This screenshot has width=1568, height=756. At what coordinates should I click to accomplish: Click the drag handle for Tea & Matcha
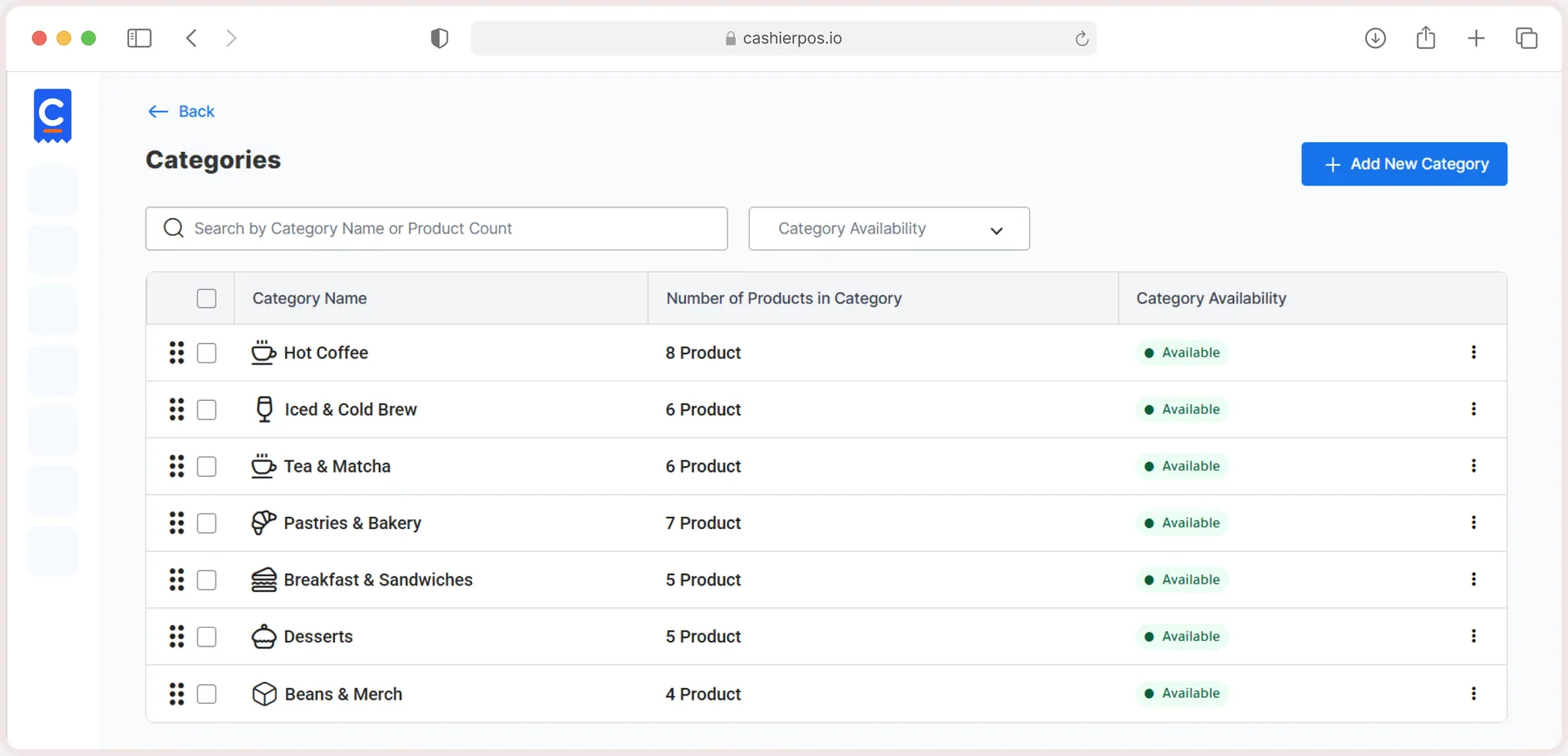pos(176,466)
